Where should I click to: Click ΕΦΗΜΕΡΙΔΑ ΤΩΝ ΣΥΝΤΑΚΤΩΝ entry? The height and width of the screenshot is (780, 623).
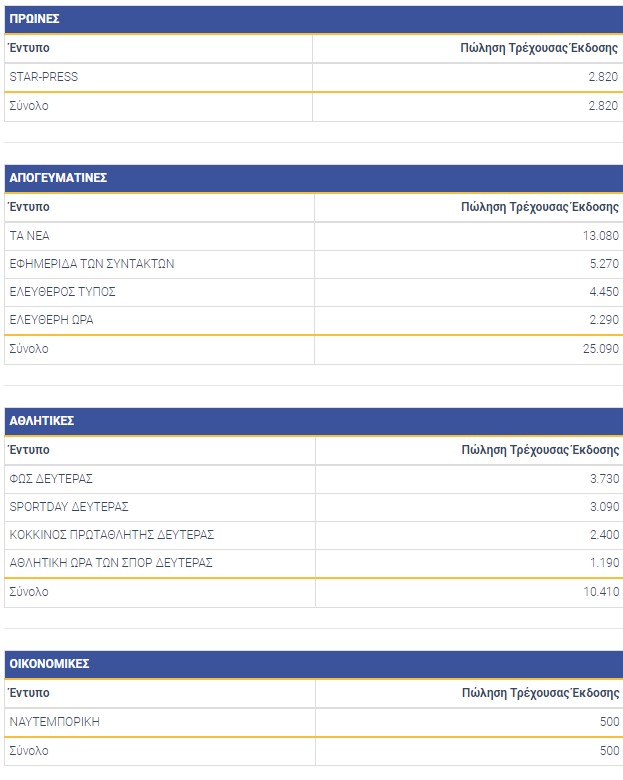point(91,264)
